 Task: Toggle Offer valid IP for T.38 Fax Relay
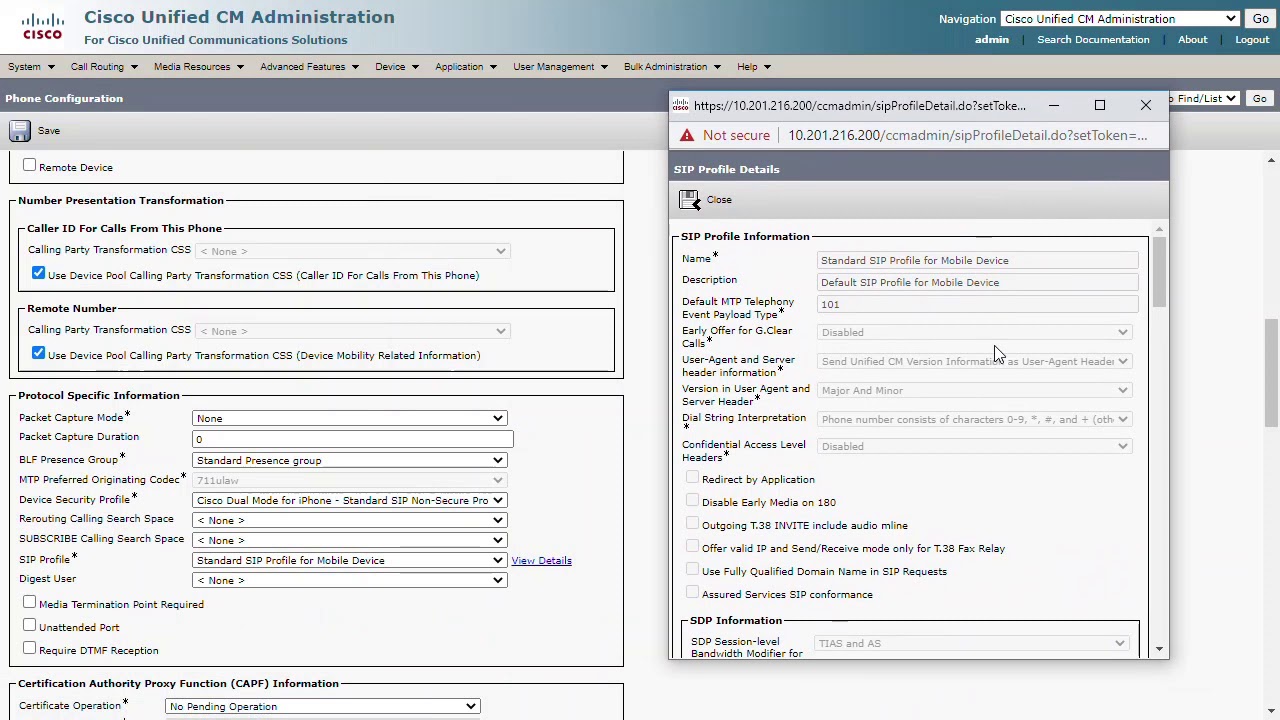[x=692, y=547]
